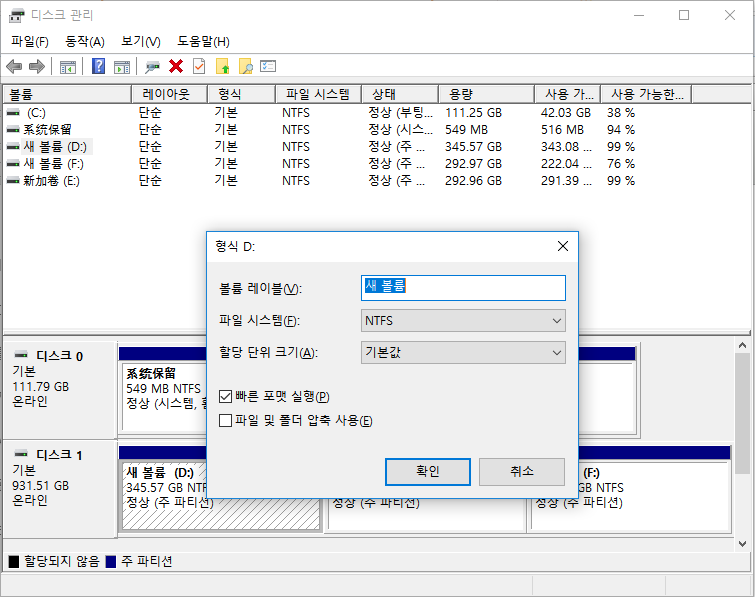Click the drive icon beside 新加卷 (E:)

(13, 181)
